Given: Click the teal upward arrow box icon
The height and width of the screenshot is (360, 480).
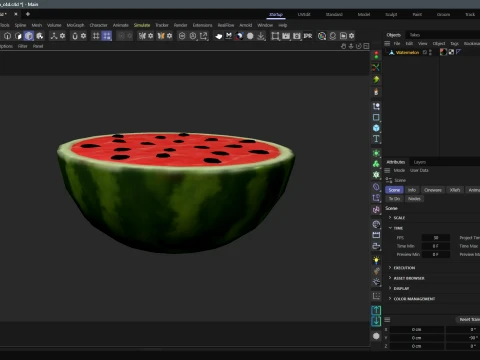Looking at the screenshot, I should 376,310.
